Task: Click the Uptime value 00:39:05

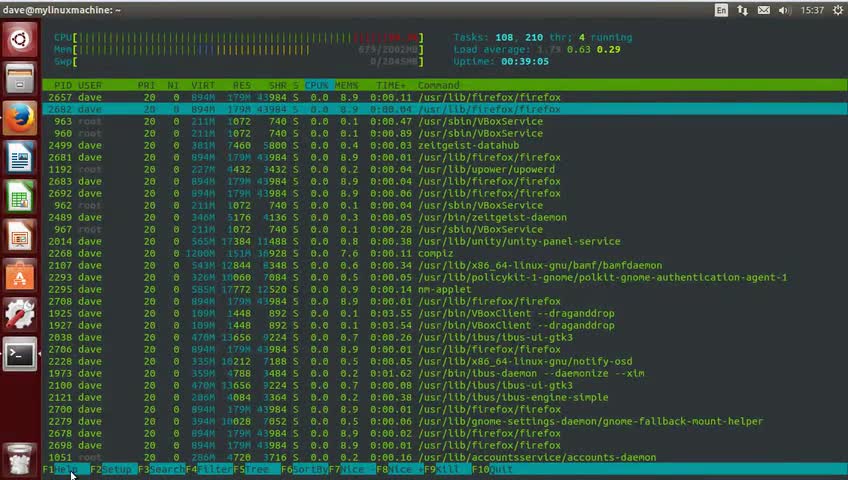Action: (x=525, y=62)
